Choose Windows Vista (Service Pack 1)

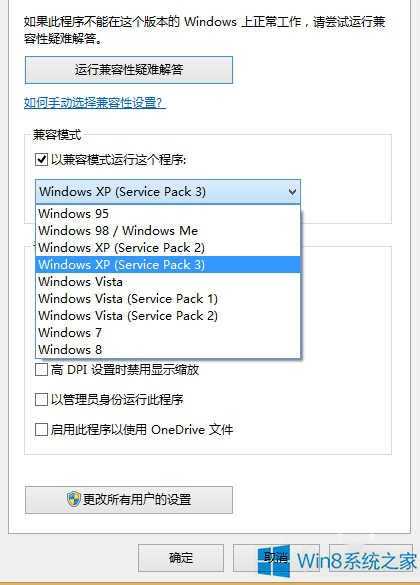(168, 298)
